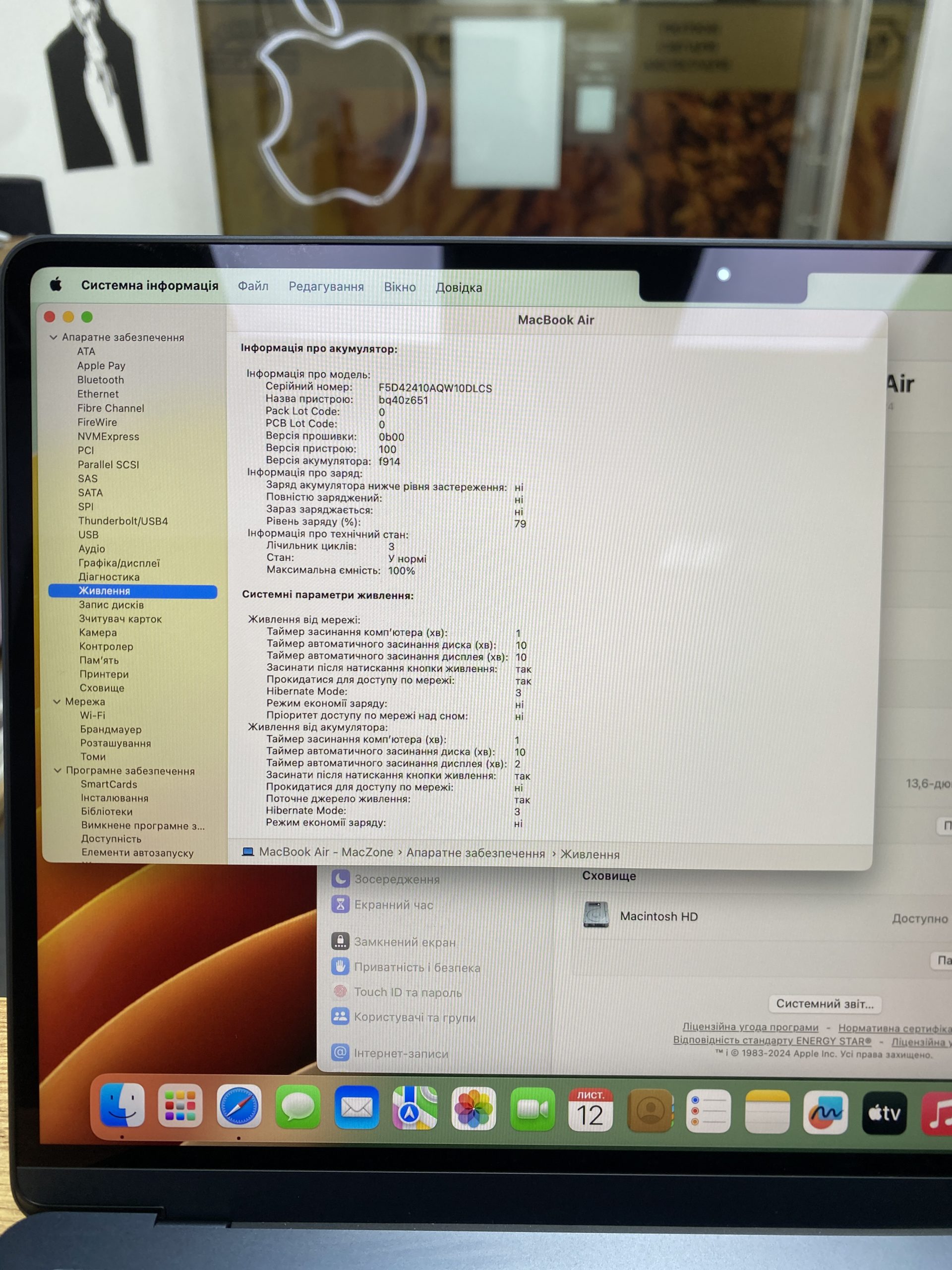Click the Системний звіт button

(825, 1004)
